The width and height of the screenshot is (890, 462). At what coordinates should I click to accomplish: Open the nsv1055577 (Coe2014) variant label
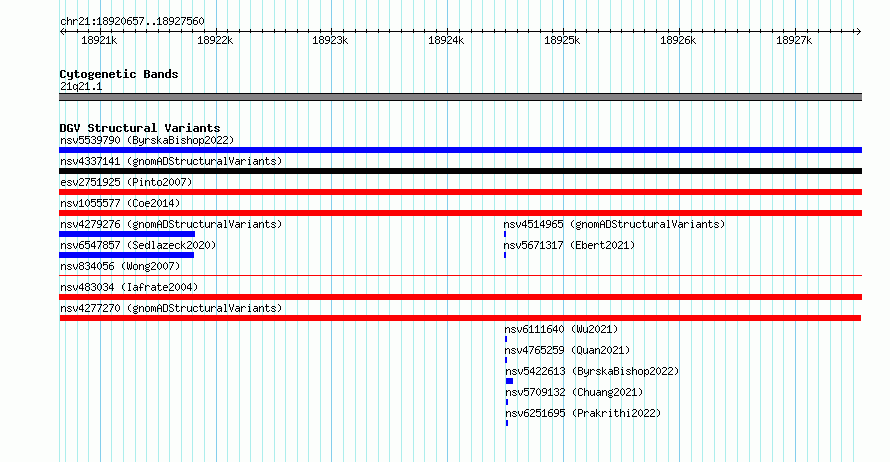tap(120, 203)
